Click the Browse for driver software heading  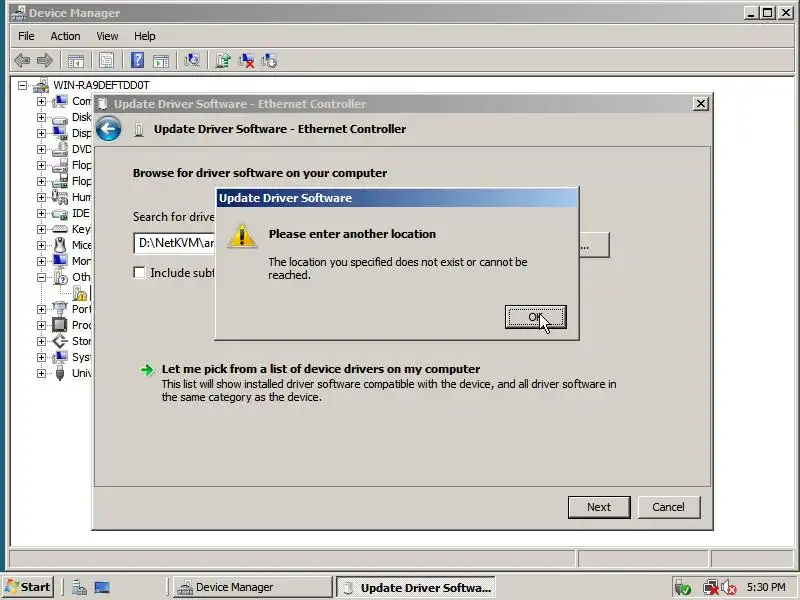click(x=260, y=173)
